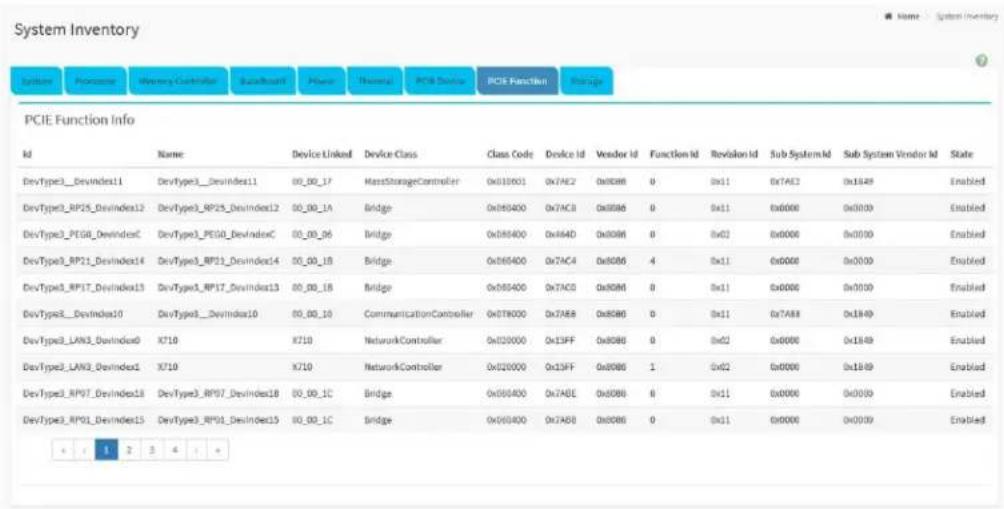Open the Power tab

[x=322, y=81]
